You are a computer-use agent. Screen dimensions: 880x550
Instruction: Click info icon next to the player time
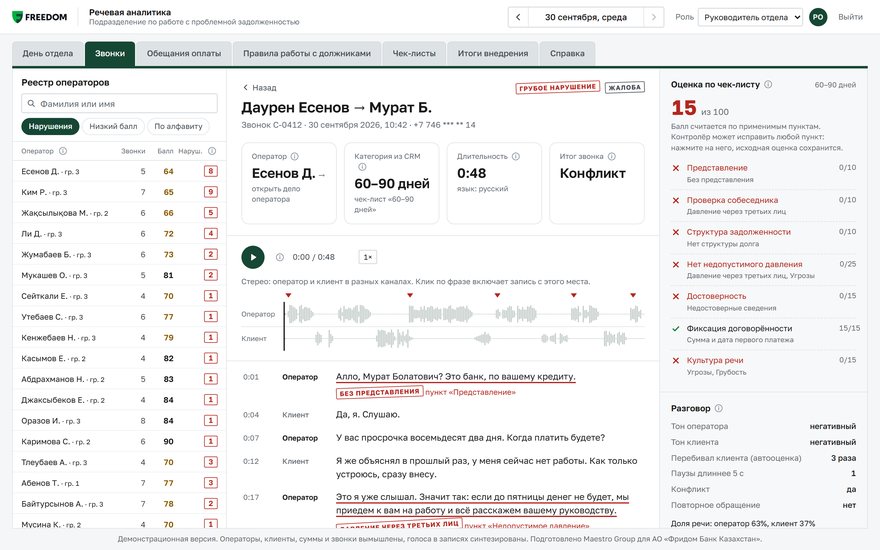click(279, 257)
